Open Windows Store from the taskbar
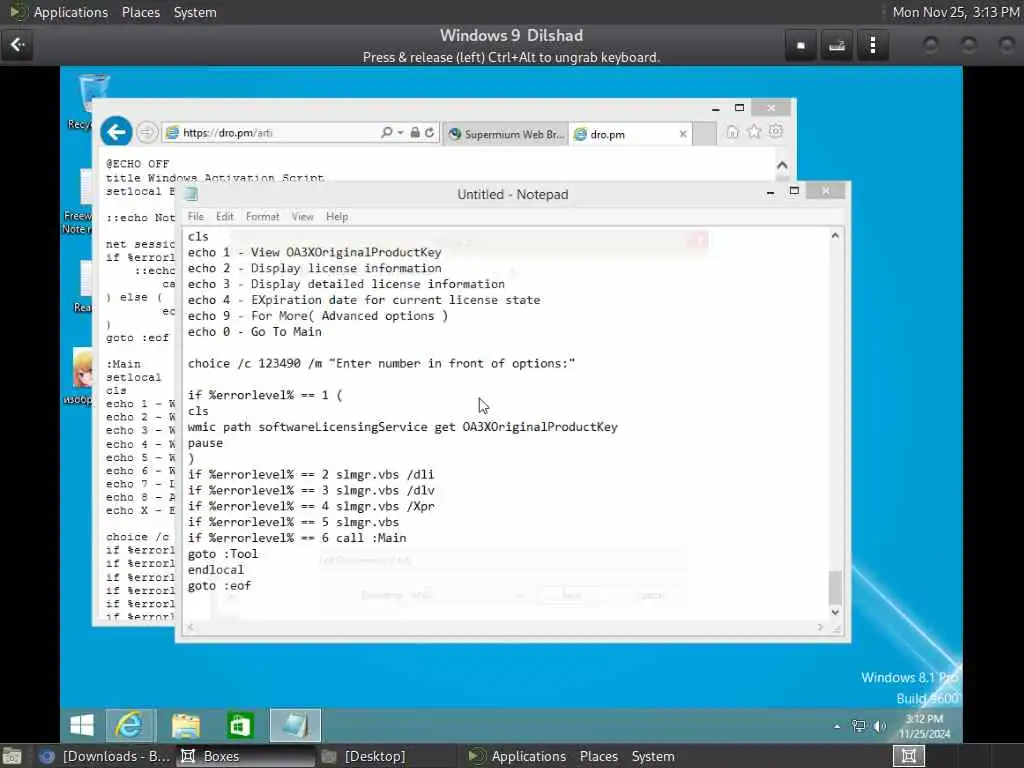 coord(240,725)
